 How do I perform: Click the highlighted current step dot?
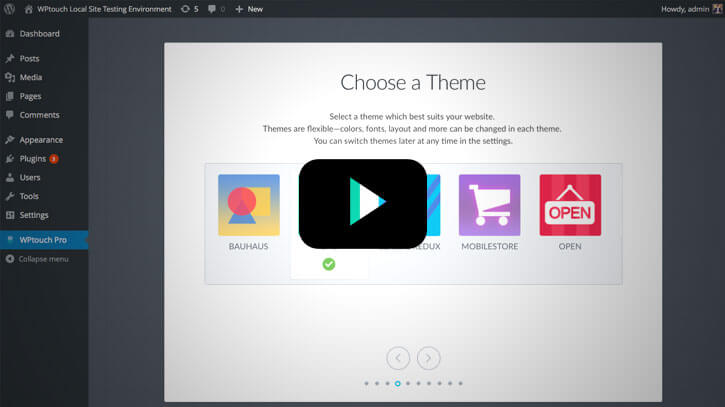click(398, 383)
